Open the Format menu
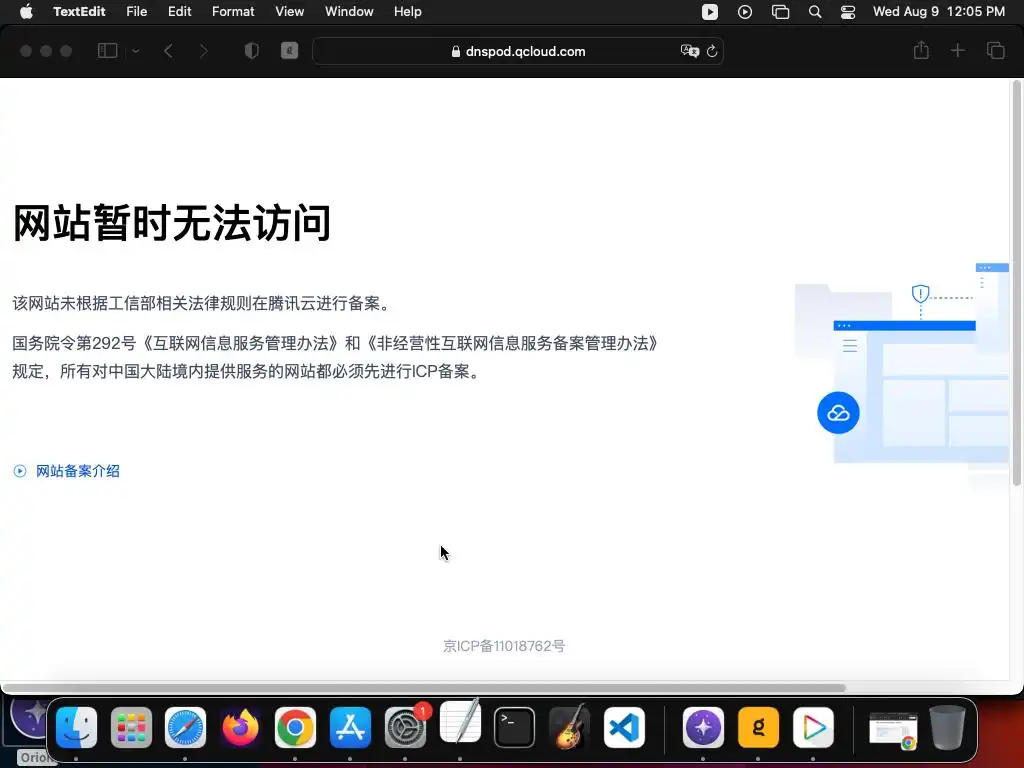1024x768 pixels. point(233,11)
